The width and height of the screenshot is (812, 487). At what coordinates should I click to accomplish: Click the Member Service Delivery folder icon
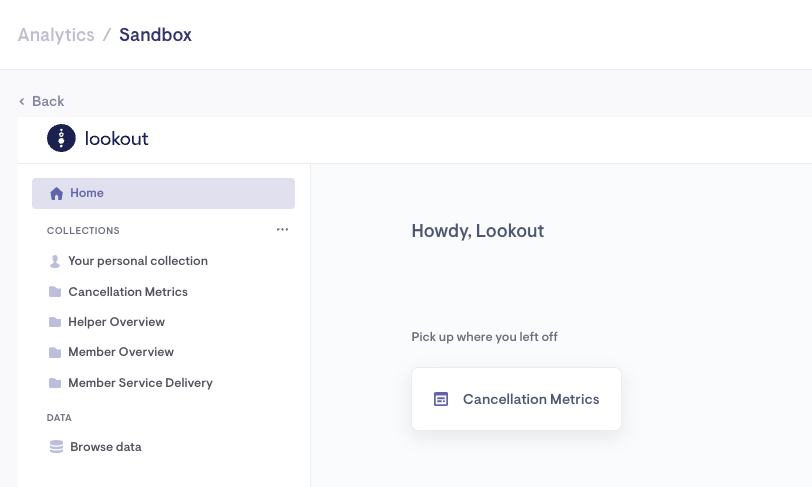(55, 383)
